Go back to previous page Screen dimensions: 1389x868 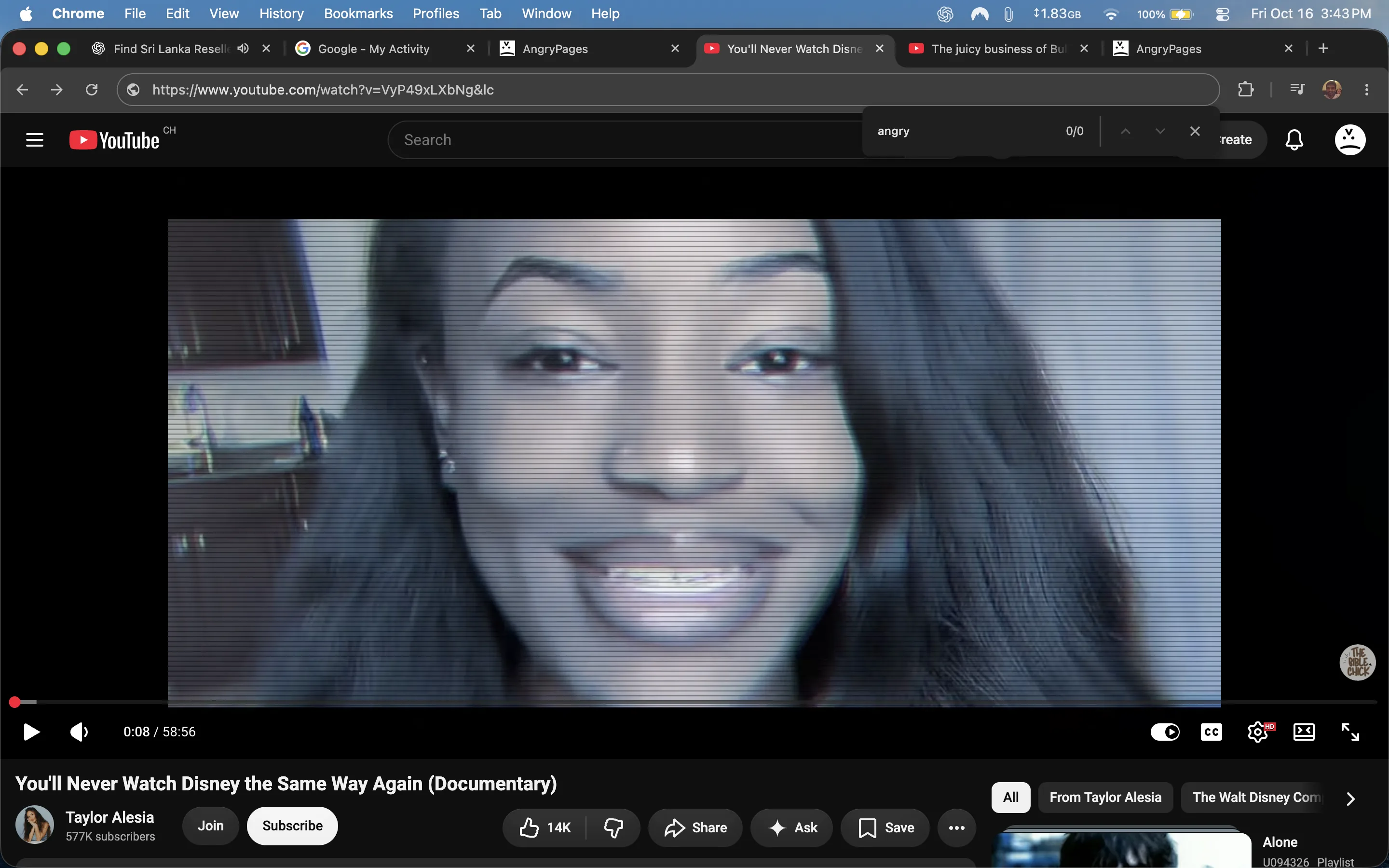pos(22,90)
